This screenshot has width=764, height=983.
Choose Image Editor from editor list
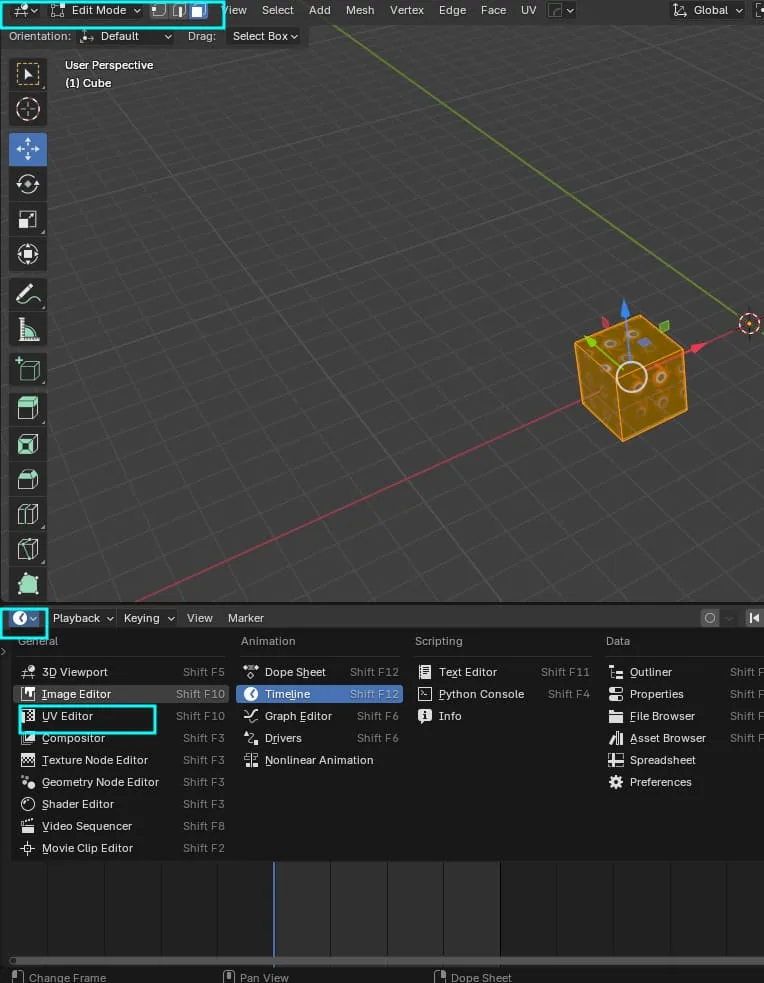tap(120, 694)
